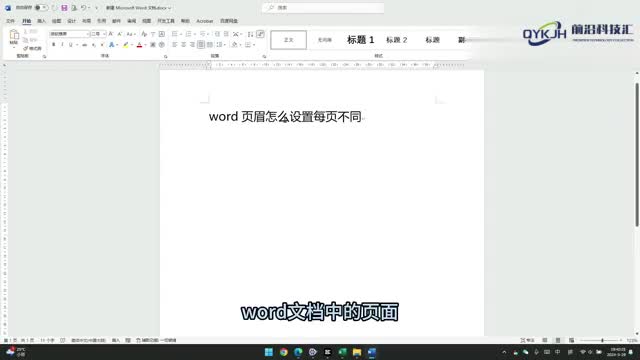640x360 pixels.
Task: Open the Customize Quick Access Toolbar chevron
Action: point(97,8)
